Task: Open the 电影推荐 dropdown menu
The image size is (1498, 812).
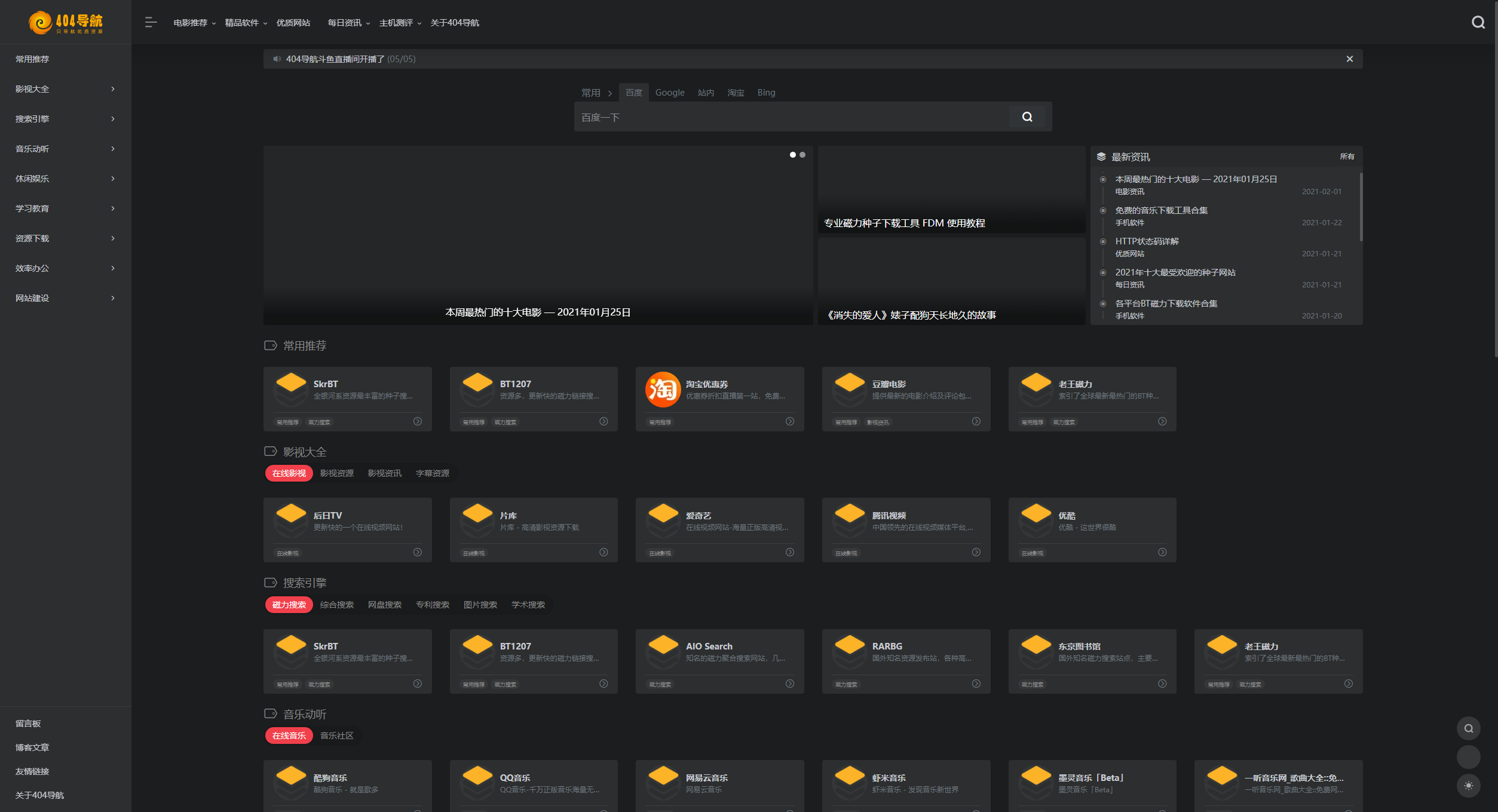Action: [194, 23]
